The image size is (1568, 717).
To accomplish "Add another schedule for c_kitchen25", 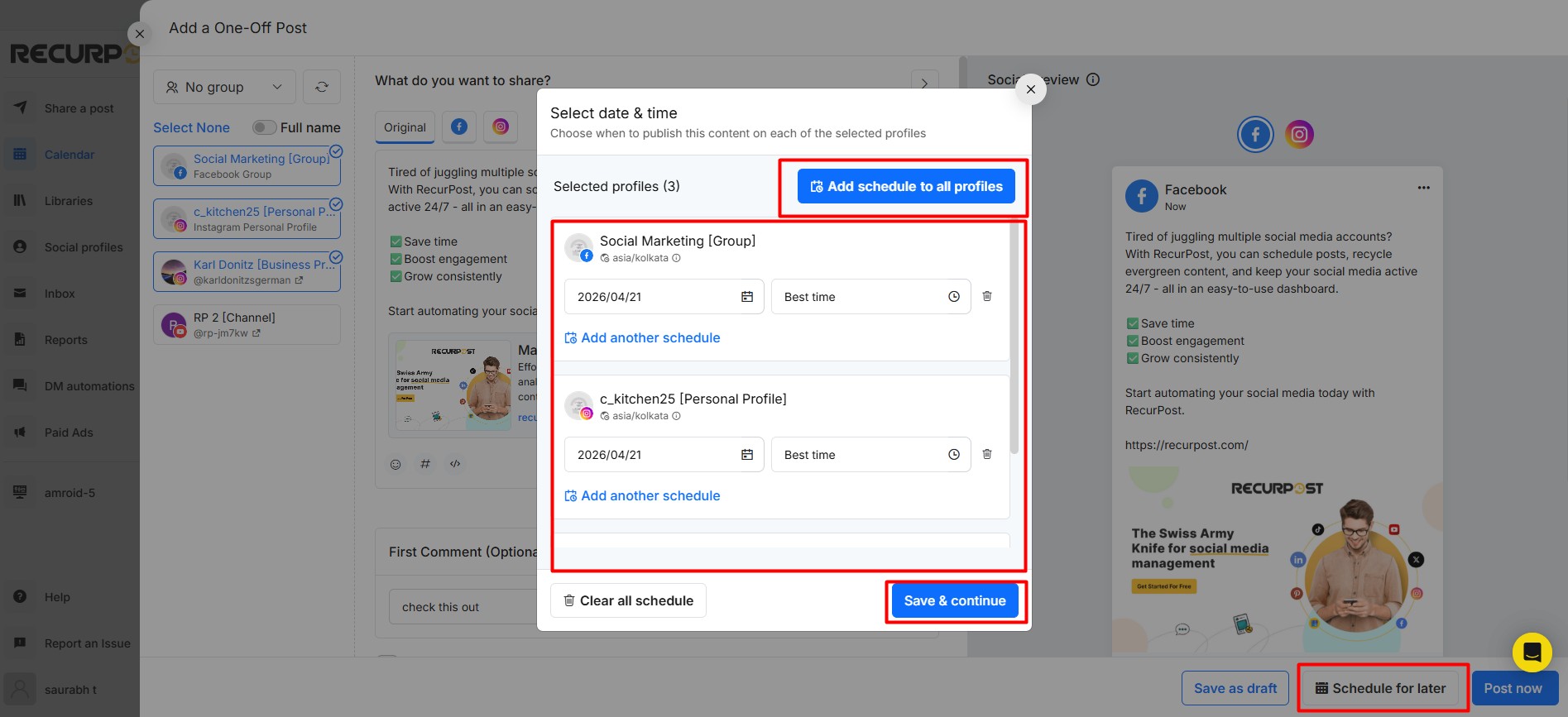I will (x=642, y=495).
